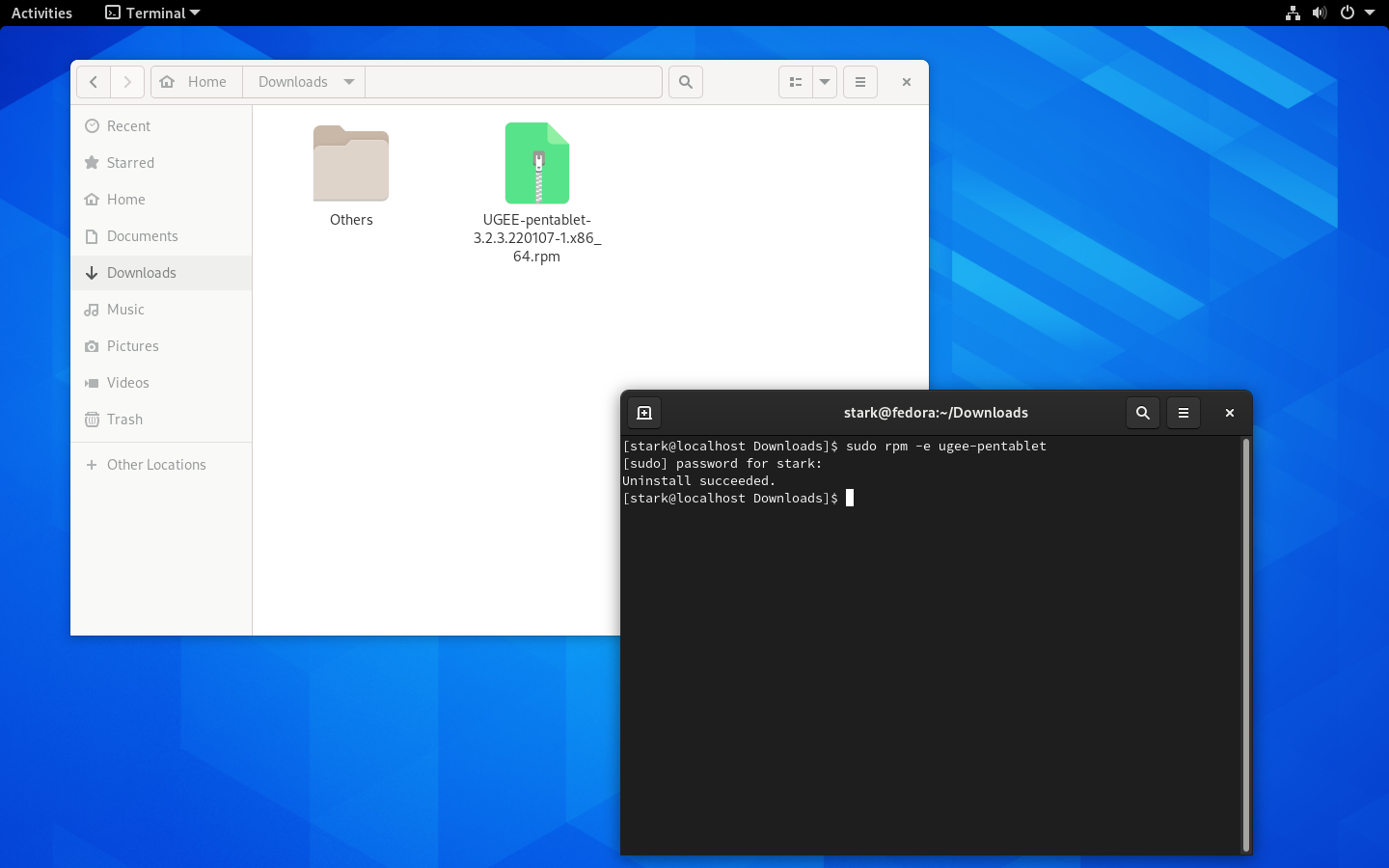Open Activities overview
This screenshot has width=1389, height=868.
pyautogui.click(x=41, y=13)
